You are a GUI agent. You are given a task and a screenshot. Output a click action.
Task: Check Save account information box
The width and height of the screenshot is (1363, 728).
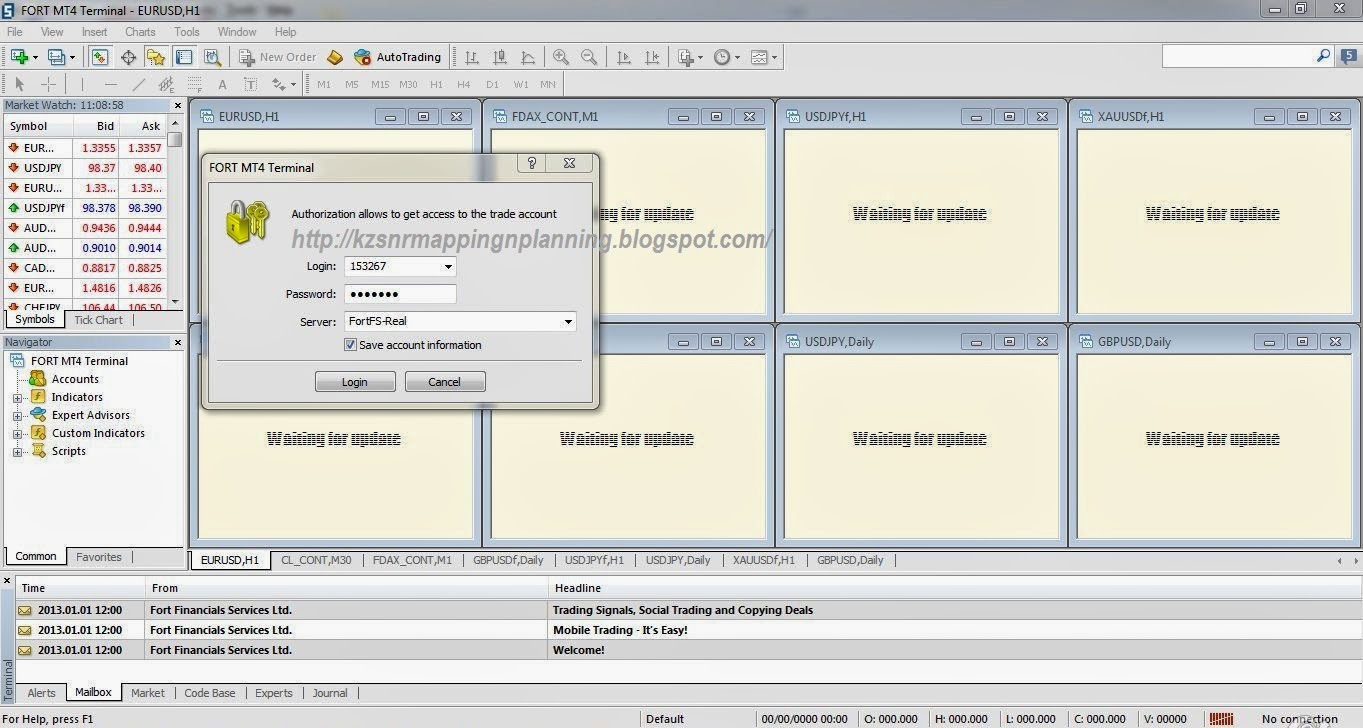point(350,345)
